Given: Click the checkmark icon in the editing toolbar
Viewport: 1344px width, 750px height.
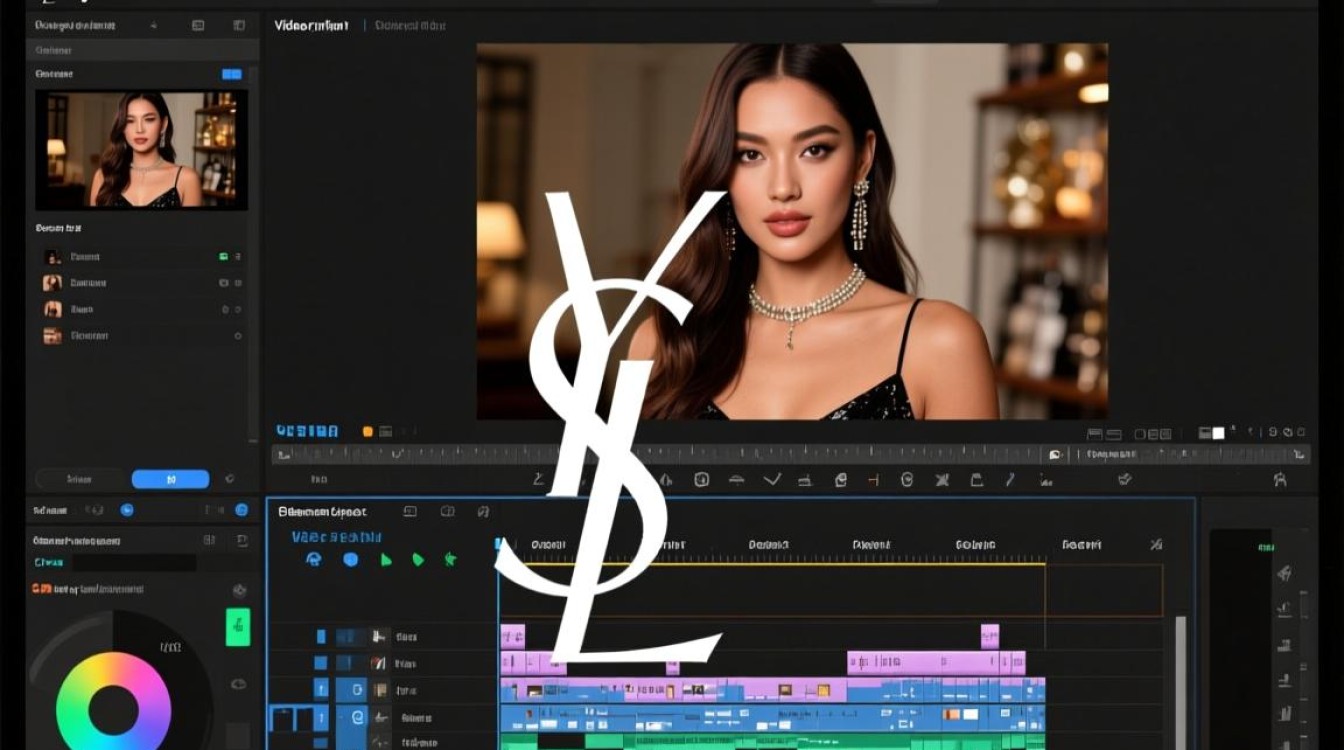Looking at the screenshot, I should [x=772, y=480].
